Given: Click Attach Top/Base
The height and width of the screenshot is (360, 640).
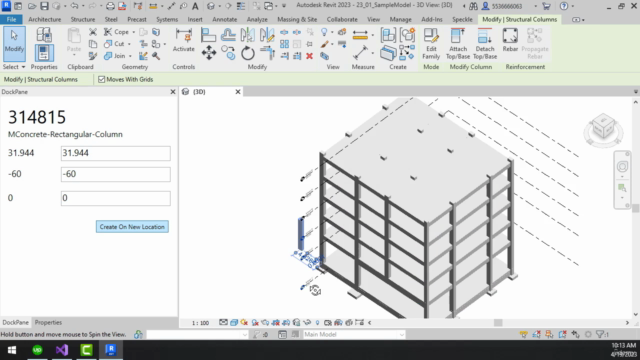Looking at the screenshot, I should 458,44.
